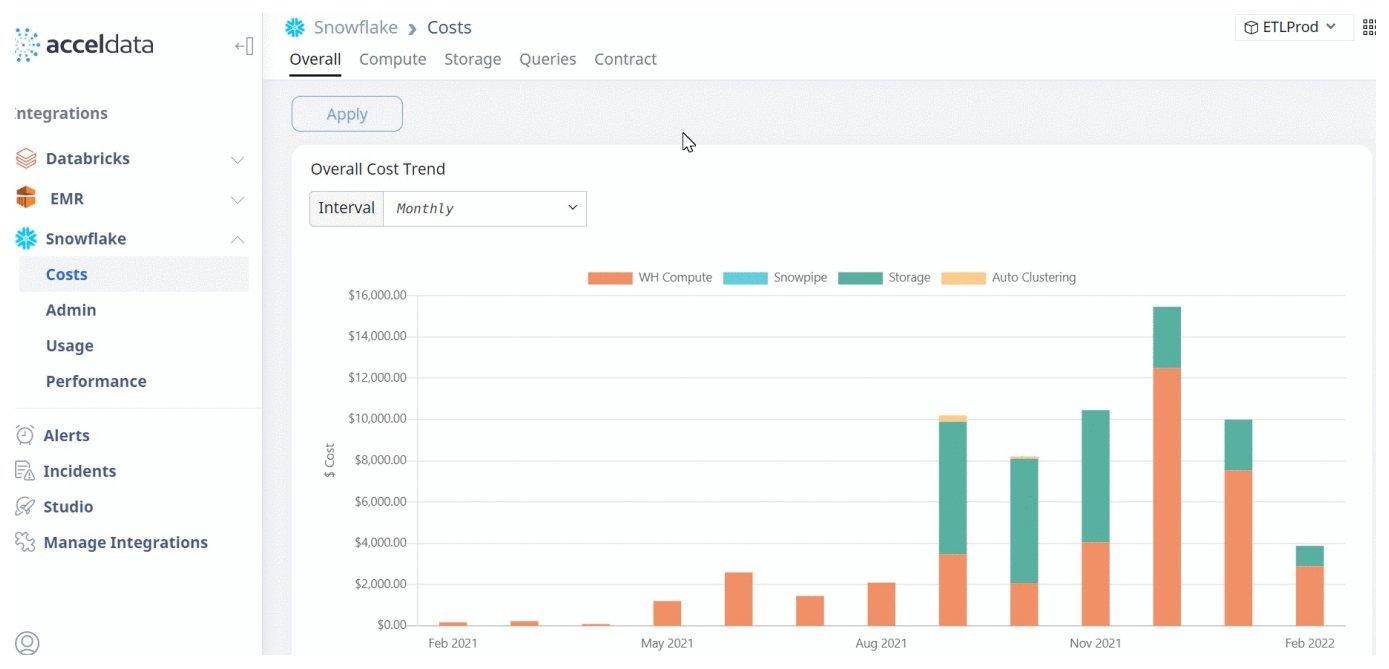The height and width of the screenshot is (669, 1389).
Task: Open the Studio page
Action: 69,507
